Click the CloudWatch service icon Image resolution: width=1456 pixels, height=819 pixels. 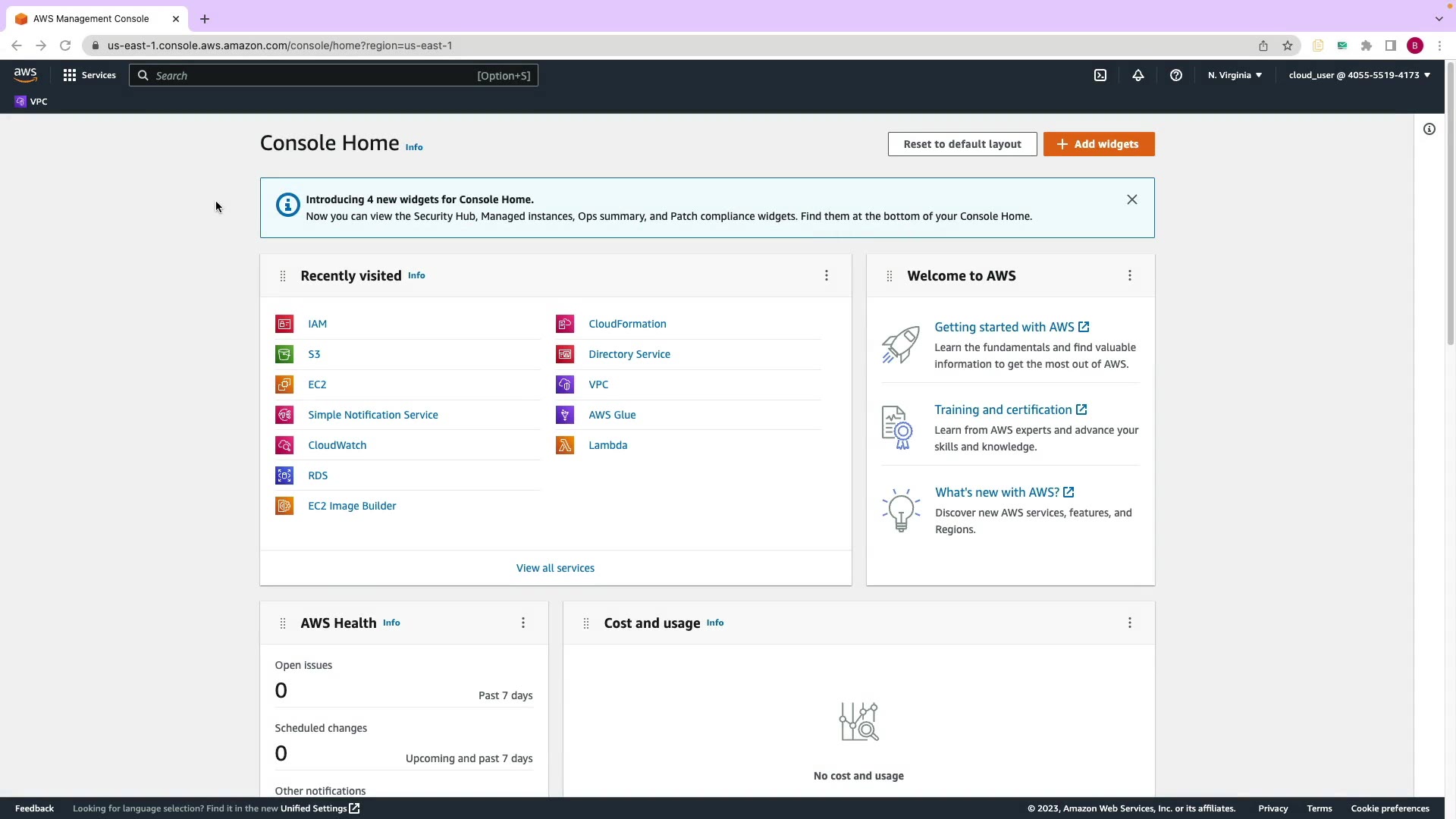[x=284, y=445]
